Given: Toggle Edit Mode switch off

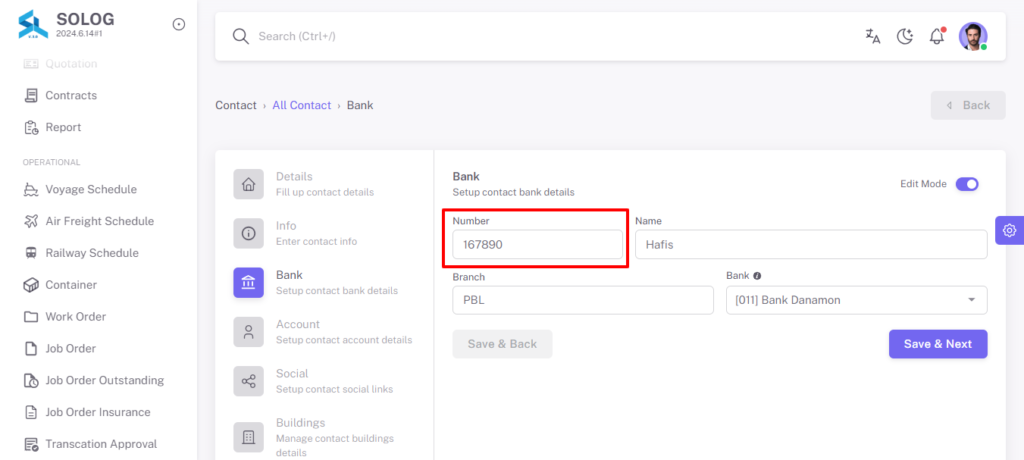Looking at the screenshot, I should tap(967, 184).
